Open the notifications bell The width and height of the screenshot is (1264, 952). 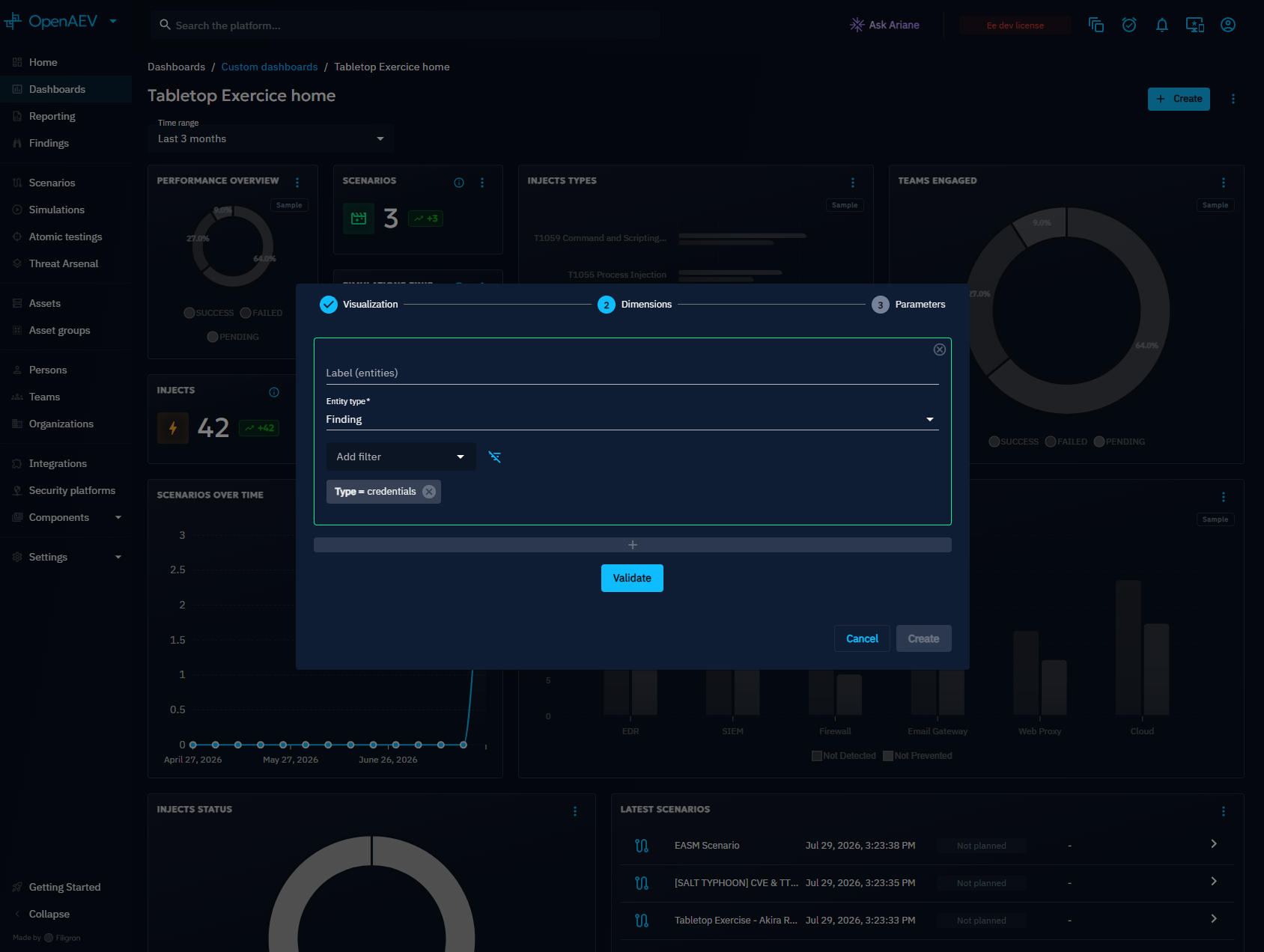pos(1162,25)
